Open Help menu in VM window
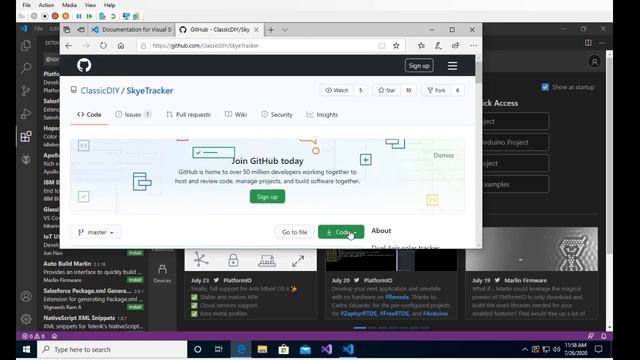Viewport: 640px width, 360px height. tap(109, 5)
